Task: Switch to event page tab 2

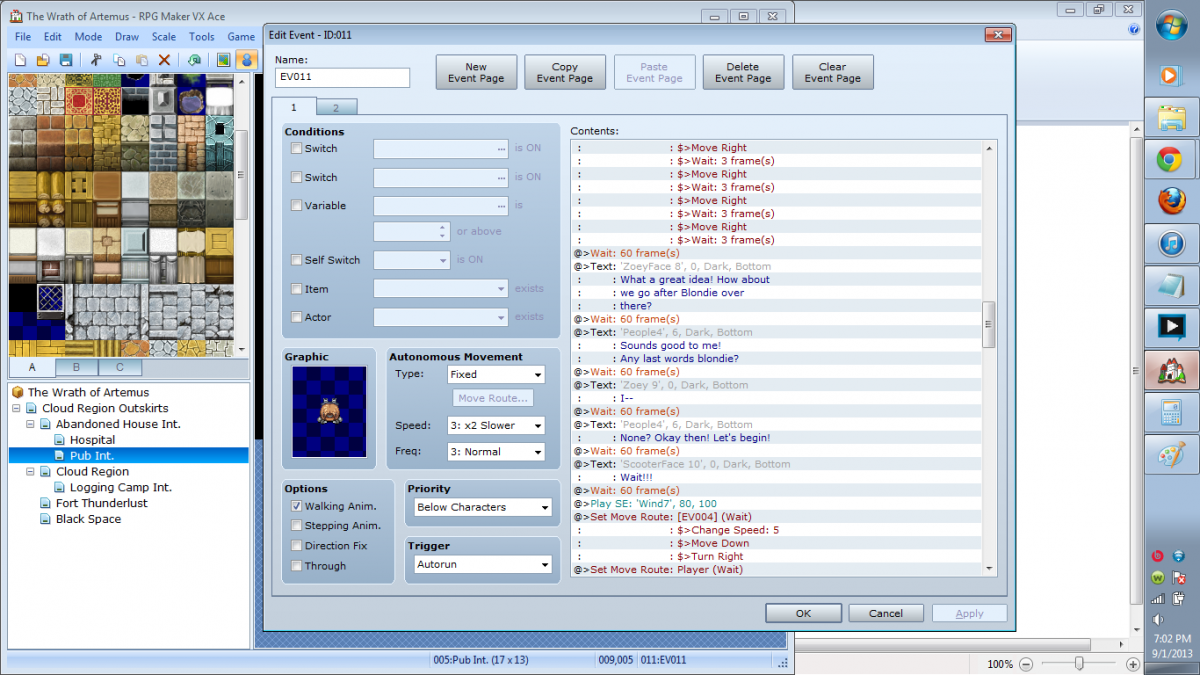Action: [336, 108]
